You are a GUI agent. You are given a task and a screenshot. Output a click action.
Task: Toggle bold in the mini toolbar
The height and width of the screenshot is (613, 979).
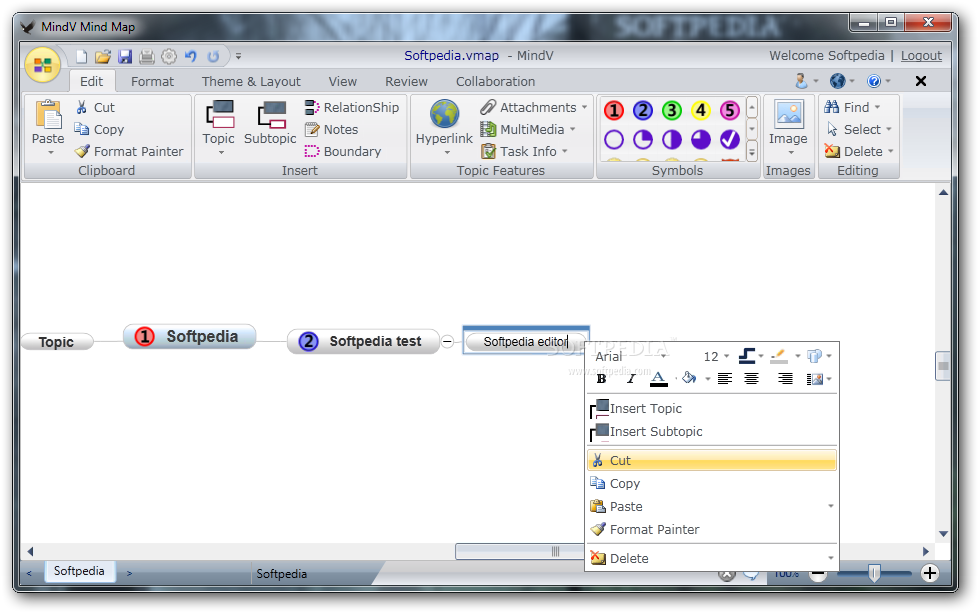tap(601, 379)
